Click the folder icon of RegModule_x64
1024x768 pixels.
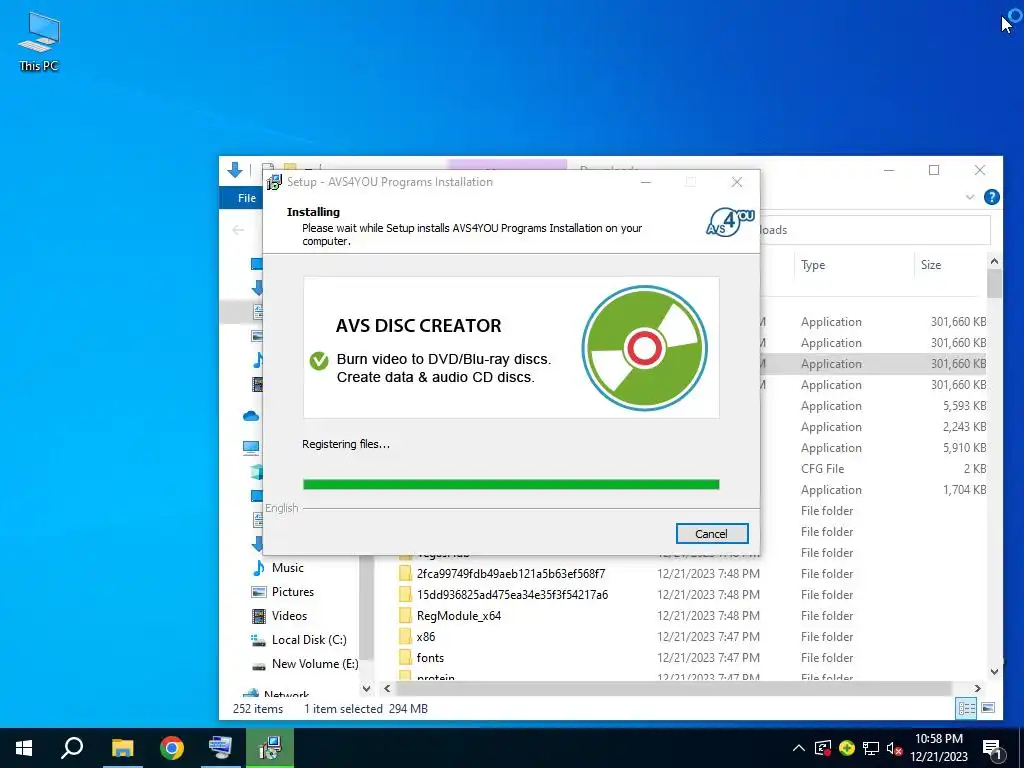(x=406, y=615)
